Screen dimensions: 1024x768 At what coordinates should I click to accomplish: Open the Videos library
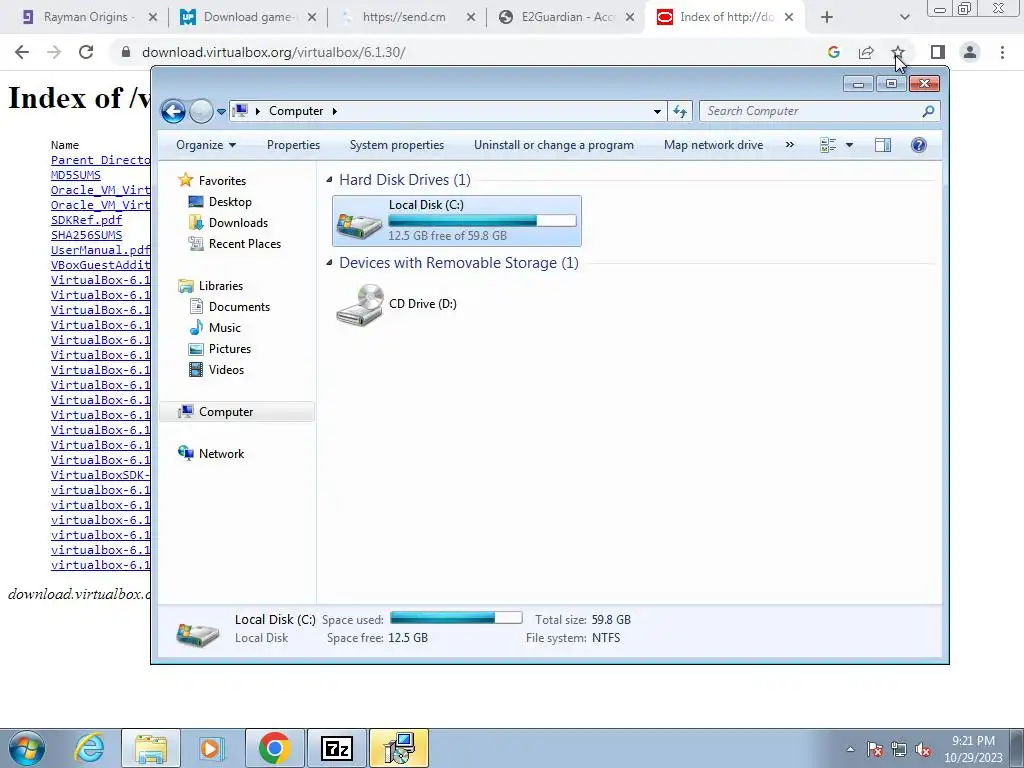coord(226,370)
